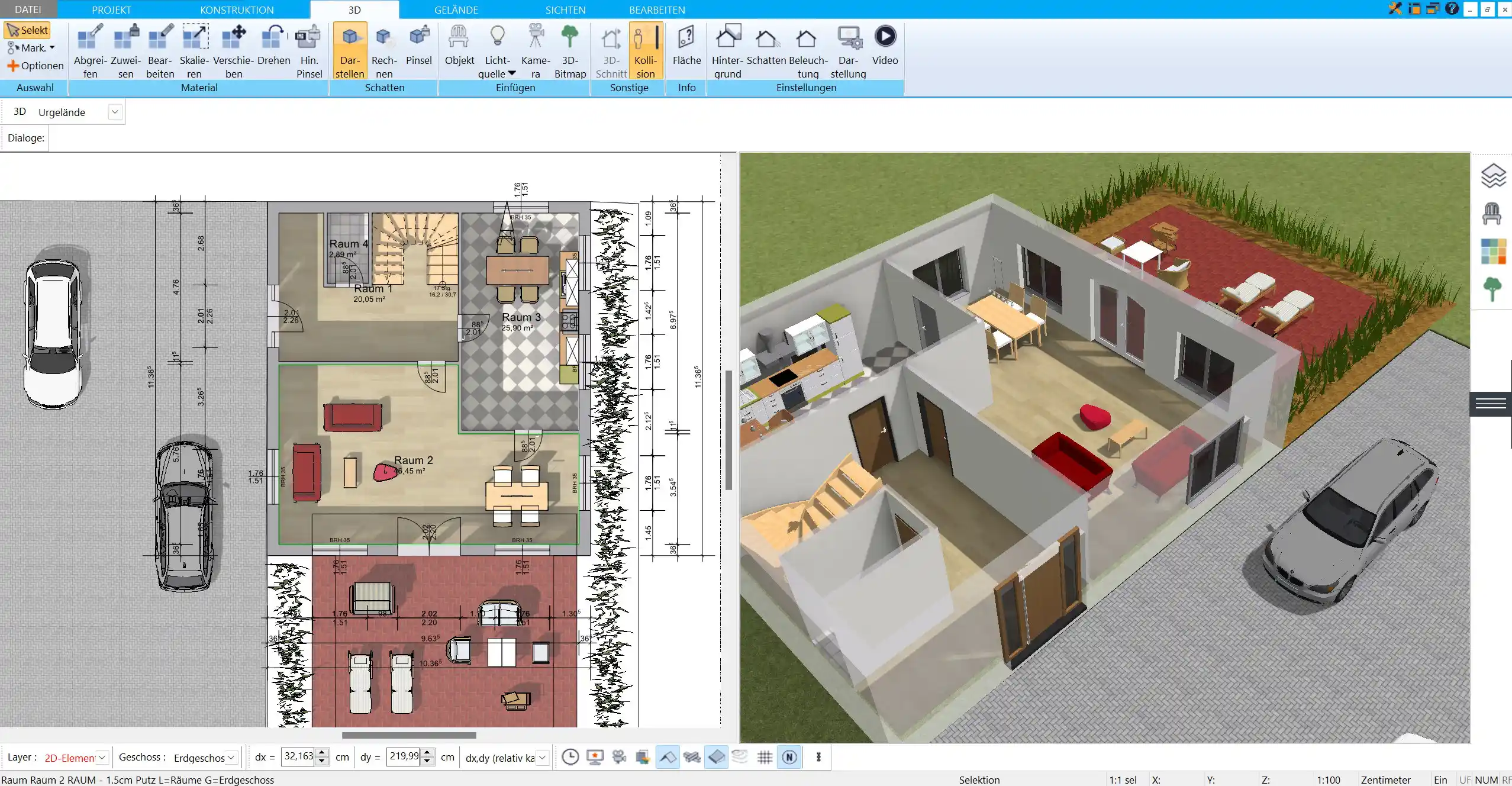Select the shadow Pinsel tool
The image size is (1512, 786).
pyautogui.click(x=419, y=45)
